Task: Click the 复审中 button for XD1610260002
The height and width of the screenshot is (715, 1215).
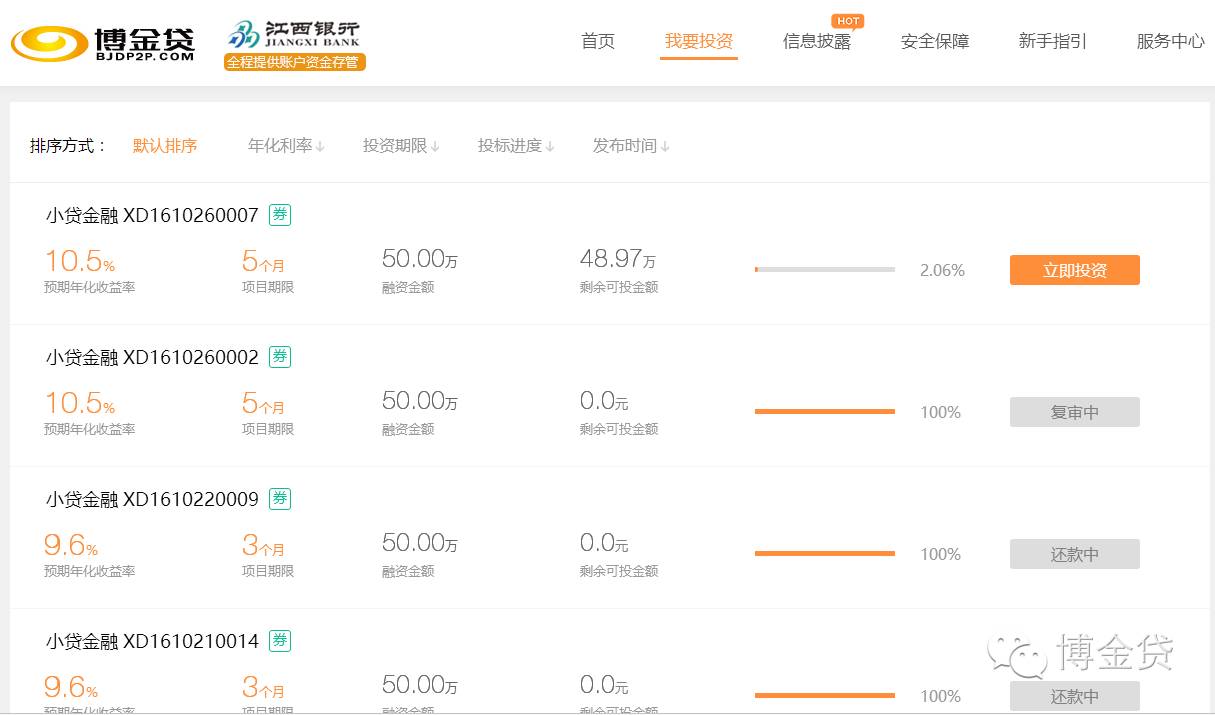Action: [x=1075, y=412]
